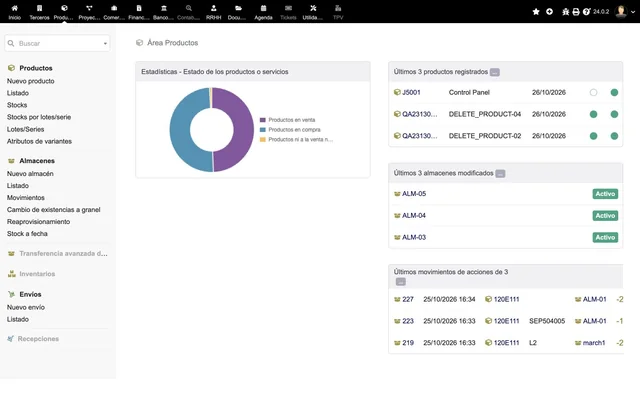The width and height of the screenshot is (640, 400).
Task: Expand more on Últimos 3 almacenes modificados
Action: point(500,173)
